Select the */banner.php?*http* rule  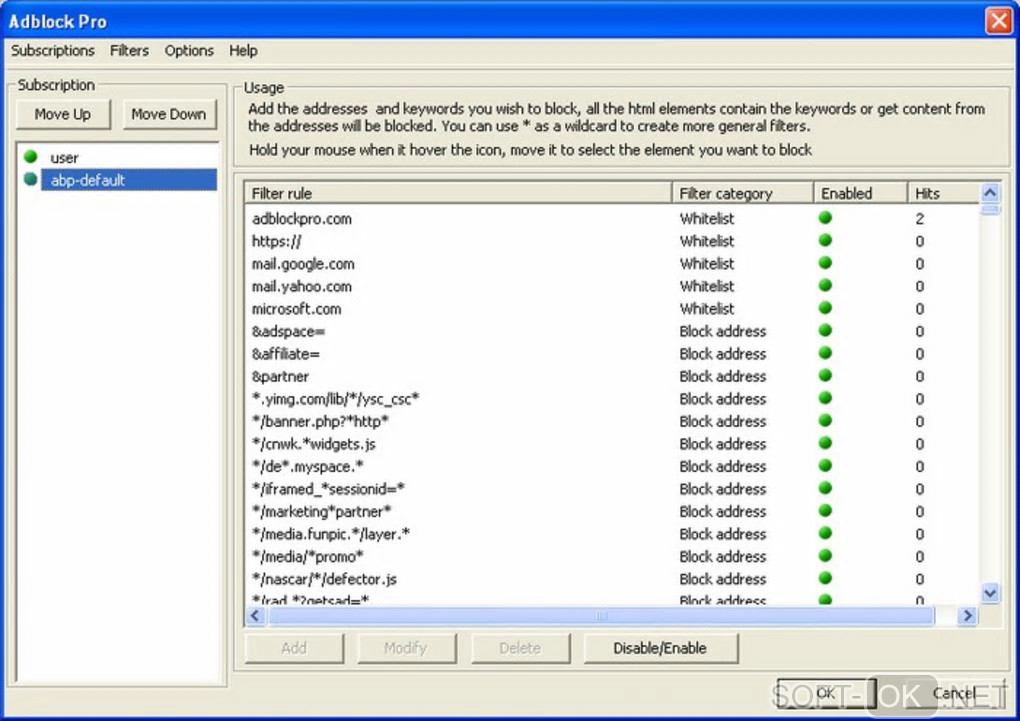pyautogui.click(x=321, y=422)
